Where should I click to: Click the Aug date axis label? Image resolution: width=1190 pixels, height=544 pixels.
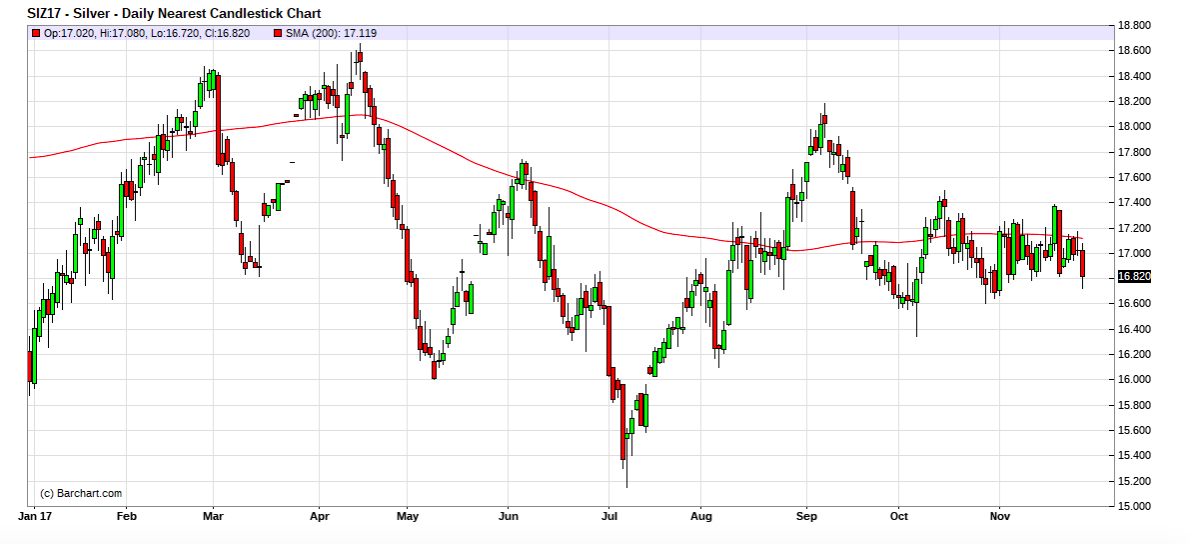(701, 517)
